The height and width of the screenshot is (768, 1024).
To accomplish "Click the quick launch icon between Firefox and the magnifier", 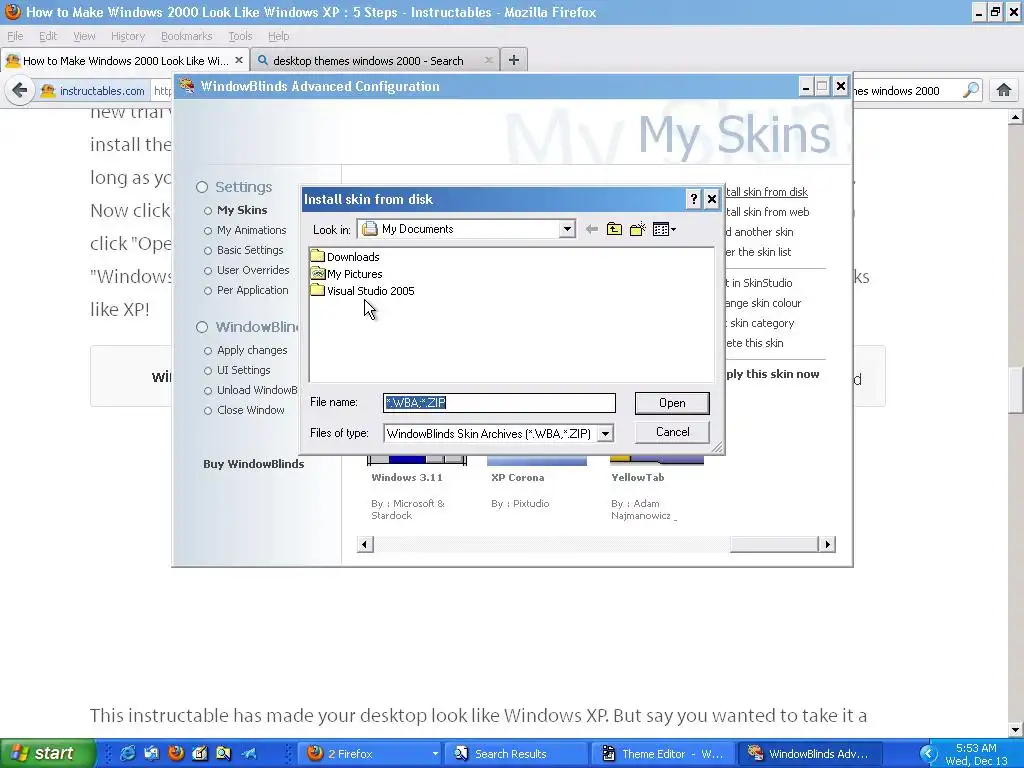I will pyautogui.click(x=200, y=753).
